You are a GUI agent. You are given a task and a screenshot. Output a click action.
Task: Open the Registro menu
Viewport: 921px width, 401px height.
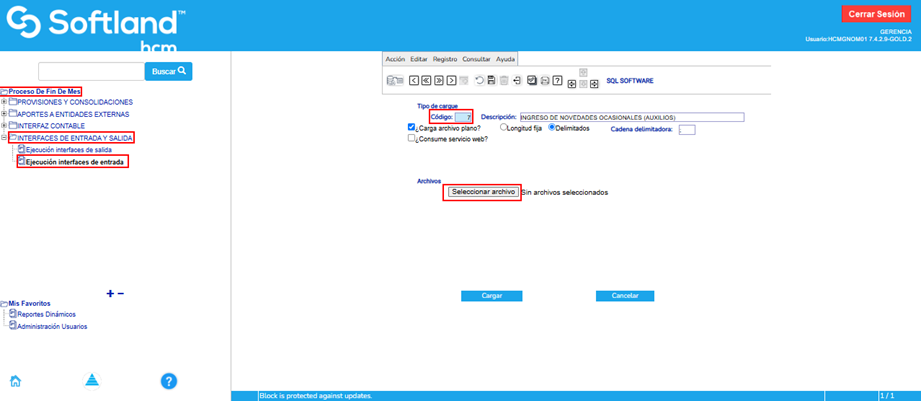444,59
